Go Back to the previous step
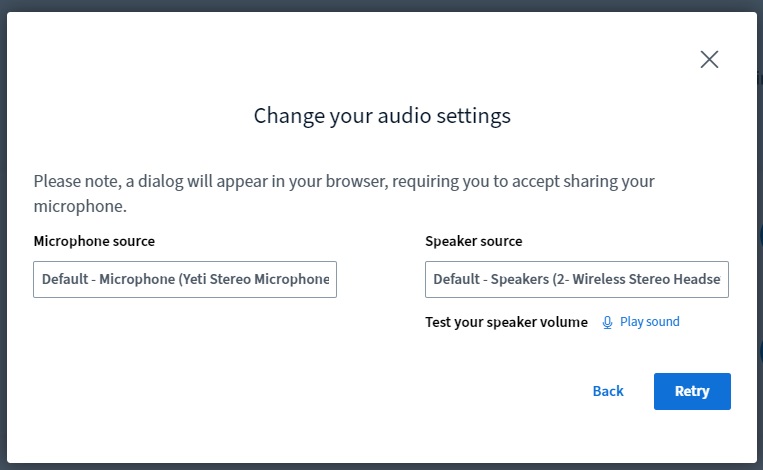 [607, 391]
